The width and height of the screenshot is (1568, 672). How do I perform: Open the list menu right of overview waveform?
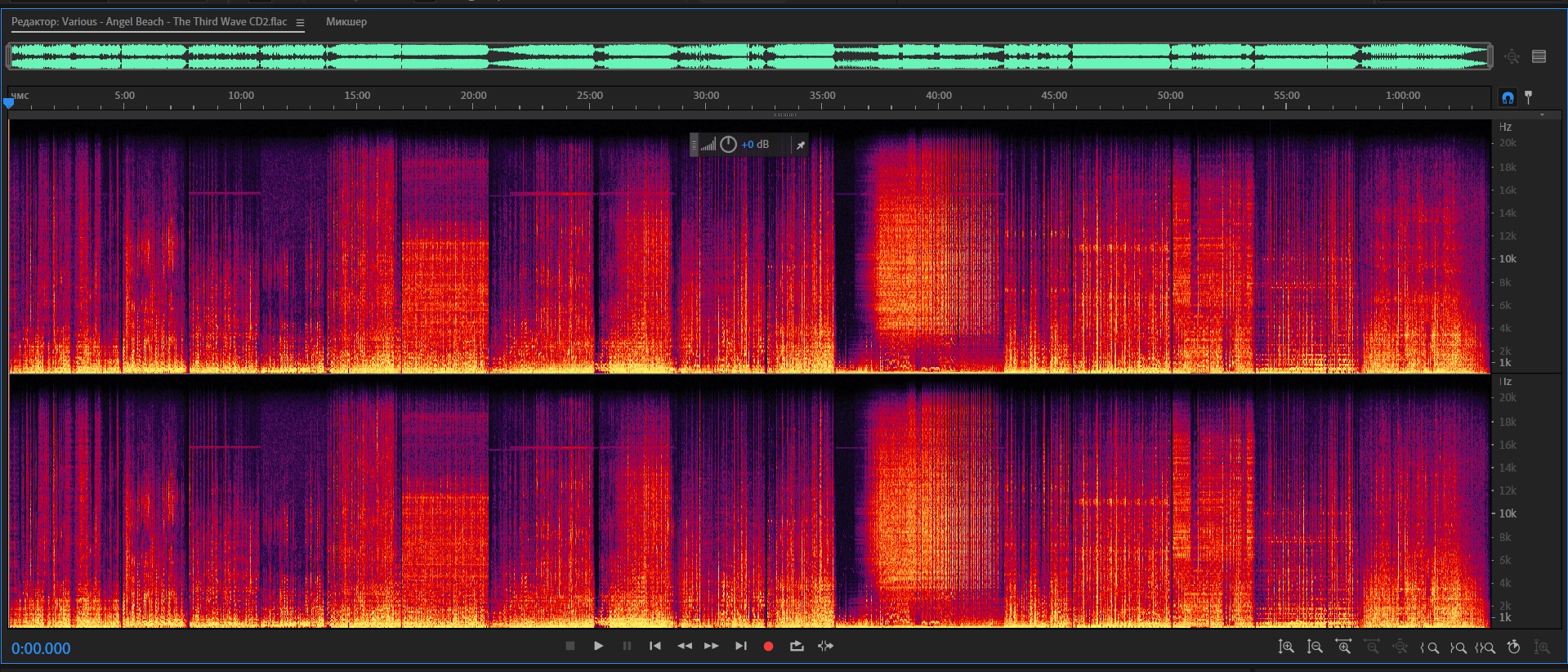pos(1539,56)
